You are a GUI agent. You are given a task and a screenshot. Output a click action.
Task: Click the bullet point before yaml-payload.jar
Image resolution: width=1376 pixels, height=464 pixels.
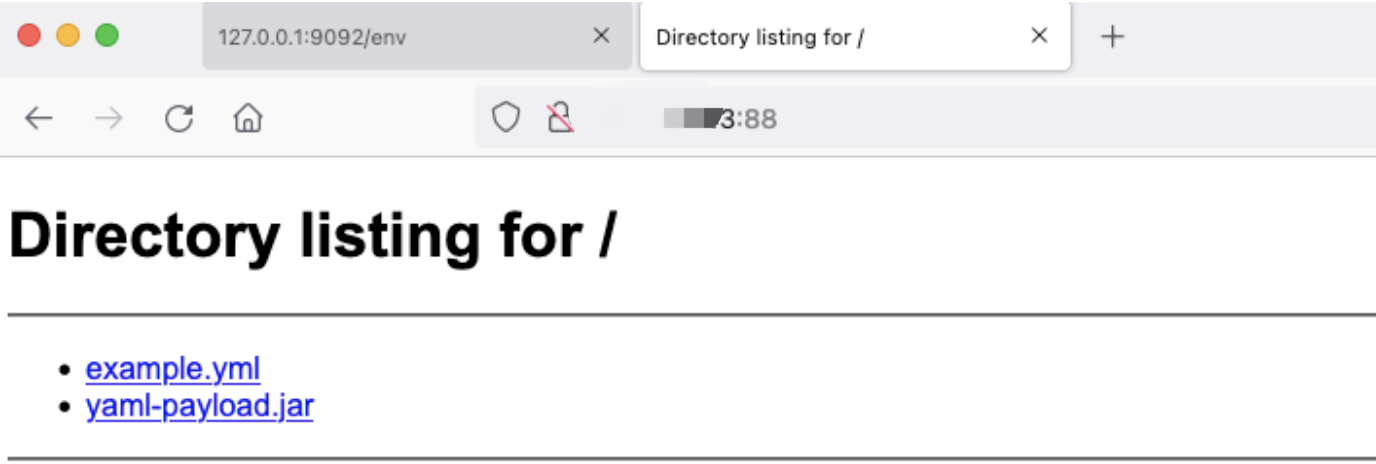(x=66, y=409)
